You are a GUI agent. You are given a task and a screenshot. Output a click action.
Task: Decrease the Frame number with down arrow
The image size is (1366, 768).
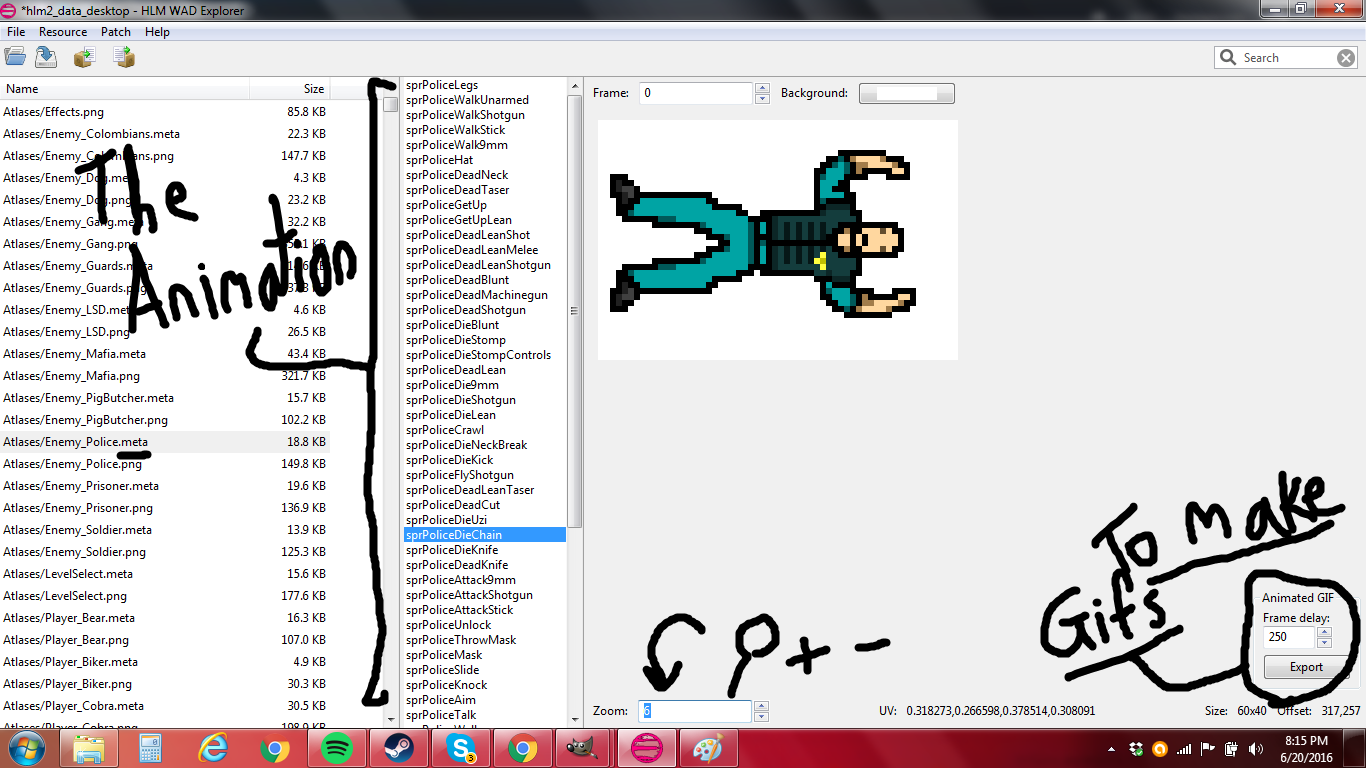point(763,98)
